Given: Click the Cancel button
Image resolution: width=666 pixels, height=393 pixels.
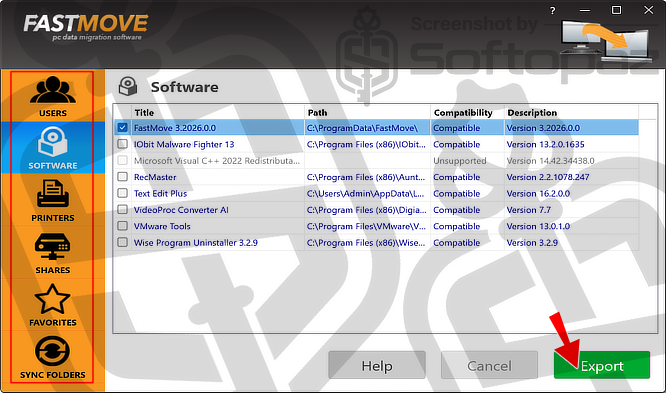Looking at the screenshot, I should click(489, 365).
